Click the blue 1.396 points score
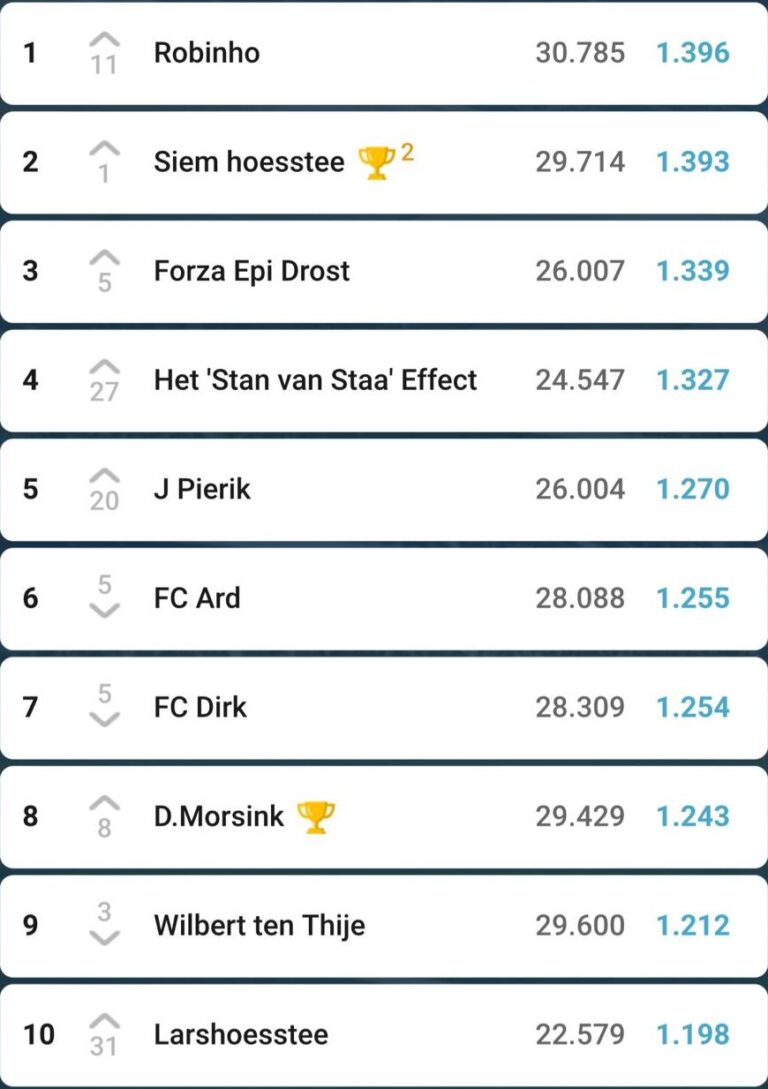 693,53
